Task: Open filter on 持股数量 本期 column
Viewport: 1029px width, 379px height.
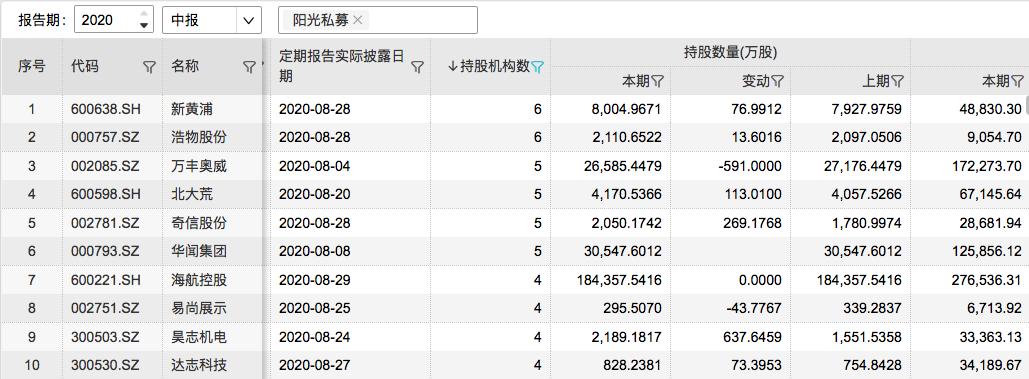Action: pyautogui.click(x=657, y=81)
